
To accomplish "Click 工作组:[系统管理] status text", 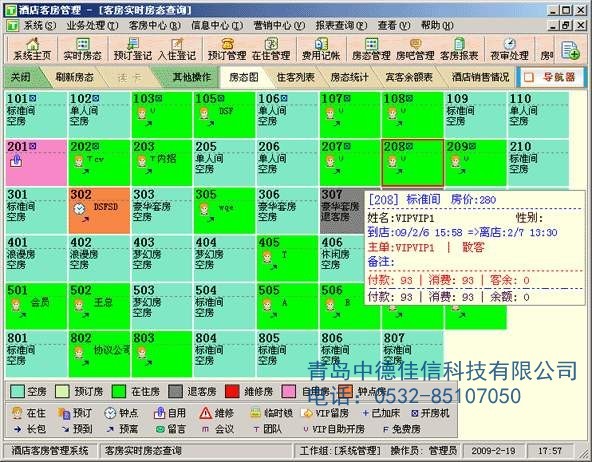I will pos(340,451).
